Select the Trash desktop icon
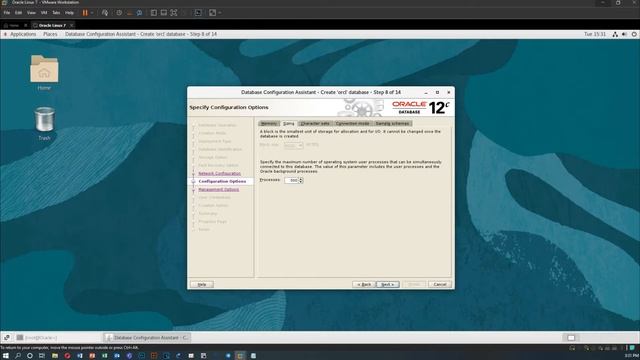Viewport: 640px width, 360px height. click(44, 124)
